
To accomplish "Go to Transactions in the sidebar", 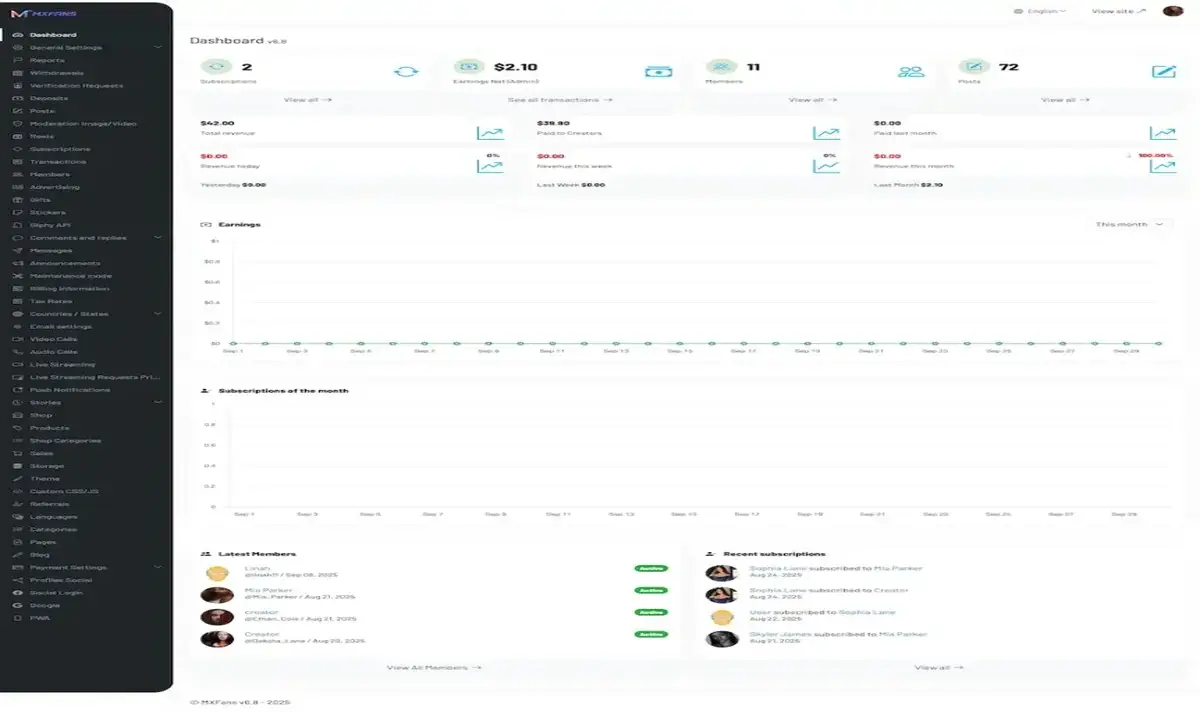I will click(x=58, y=162).
